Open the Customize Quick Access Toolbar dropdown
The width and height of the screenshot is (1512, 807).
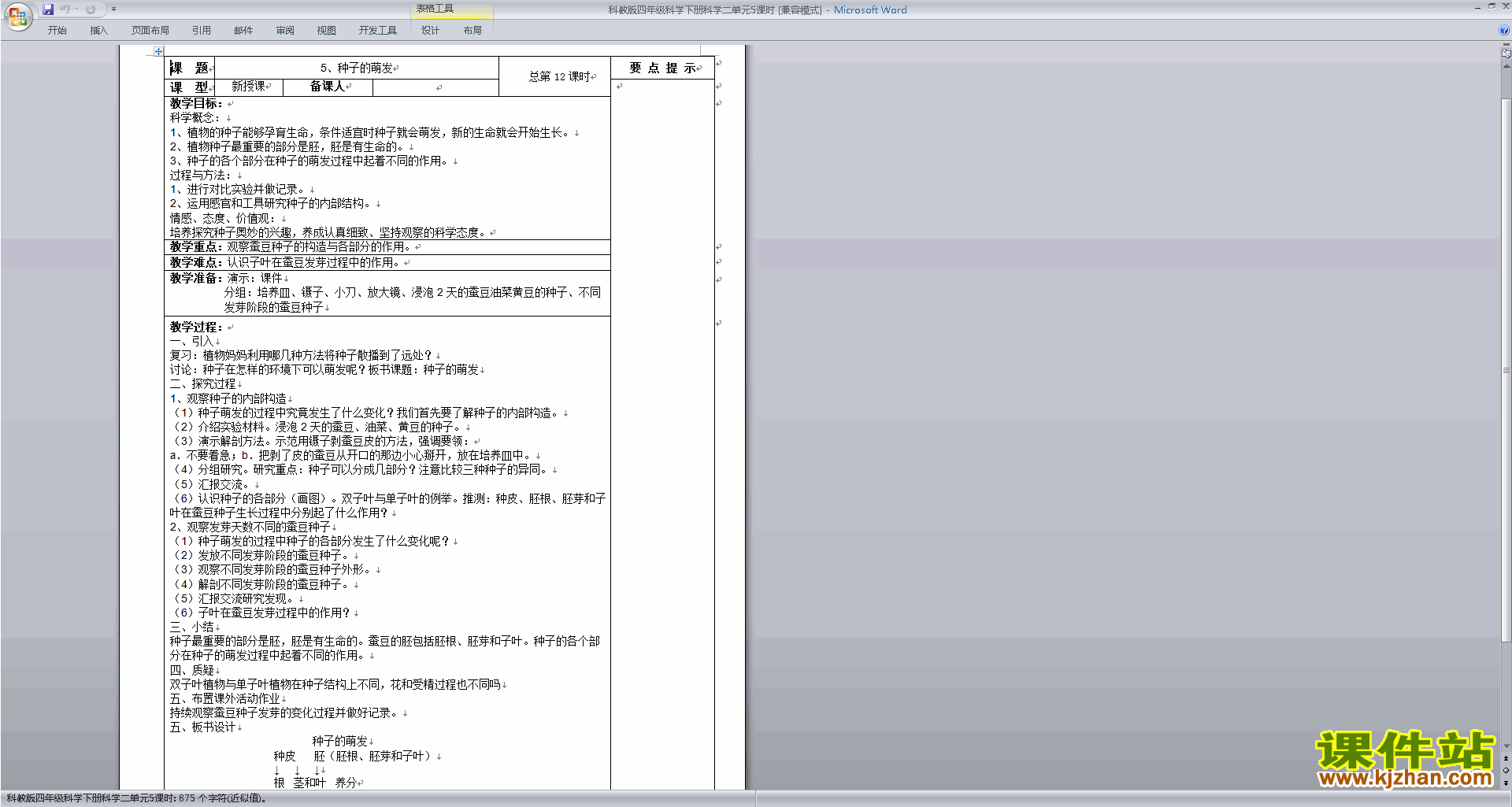[113, 9]
